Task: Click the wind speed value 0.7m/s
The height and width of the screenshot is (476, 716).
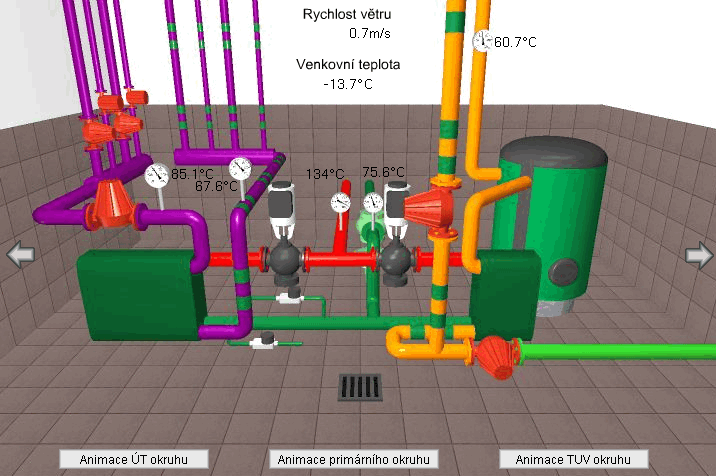Action: click(369, 33)
